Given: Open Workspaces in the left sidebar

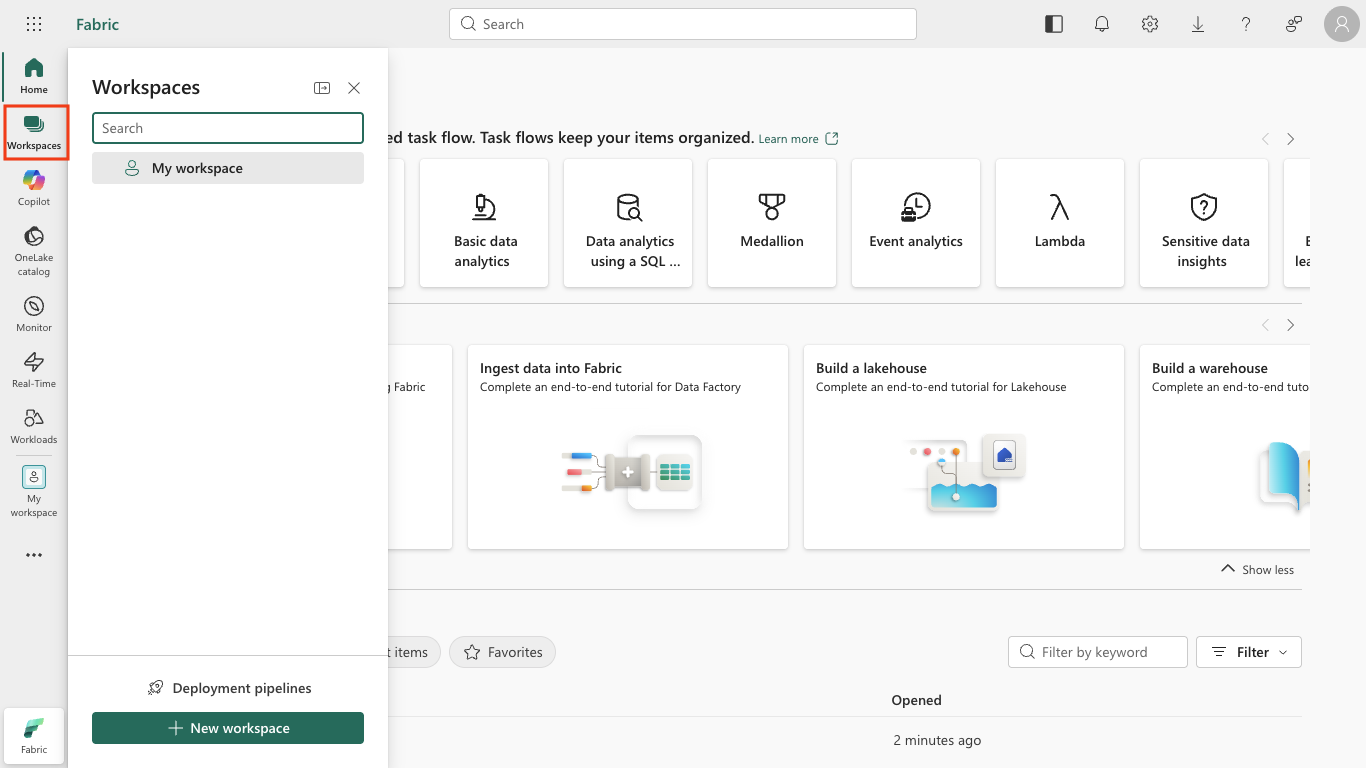Looking at the screenshot, I should (34, 132).
